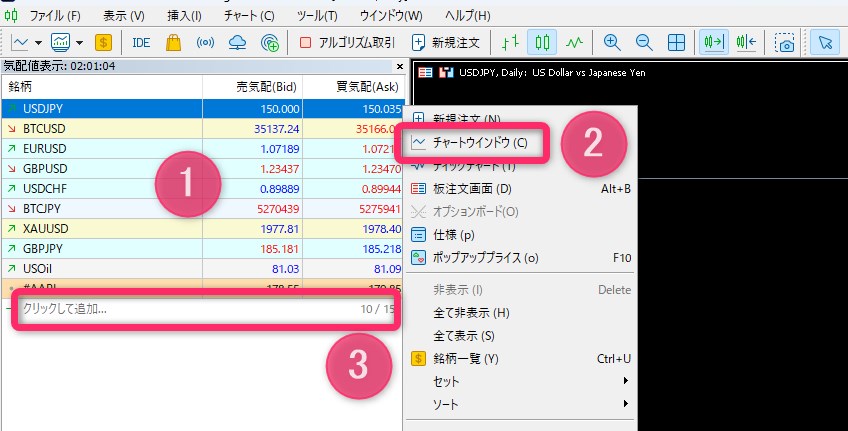Switch to candlestick chart view
Image resolution: width=848 pixels, height=431 pixels.
[x=542, y=42]
